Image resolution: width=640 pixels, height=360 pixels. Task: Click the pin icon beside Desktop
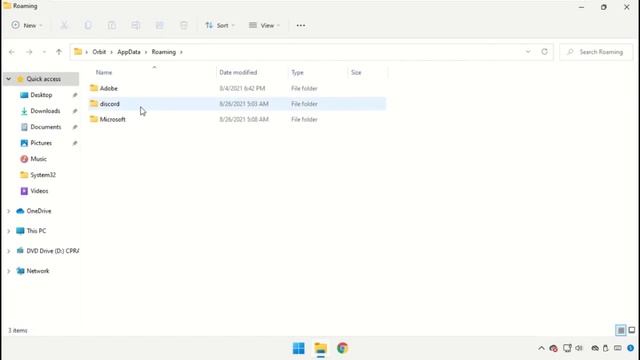75,95
